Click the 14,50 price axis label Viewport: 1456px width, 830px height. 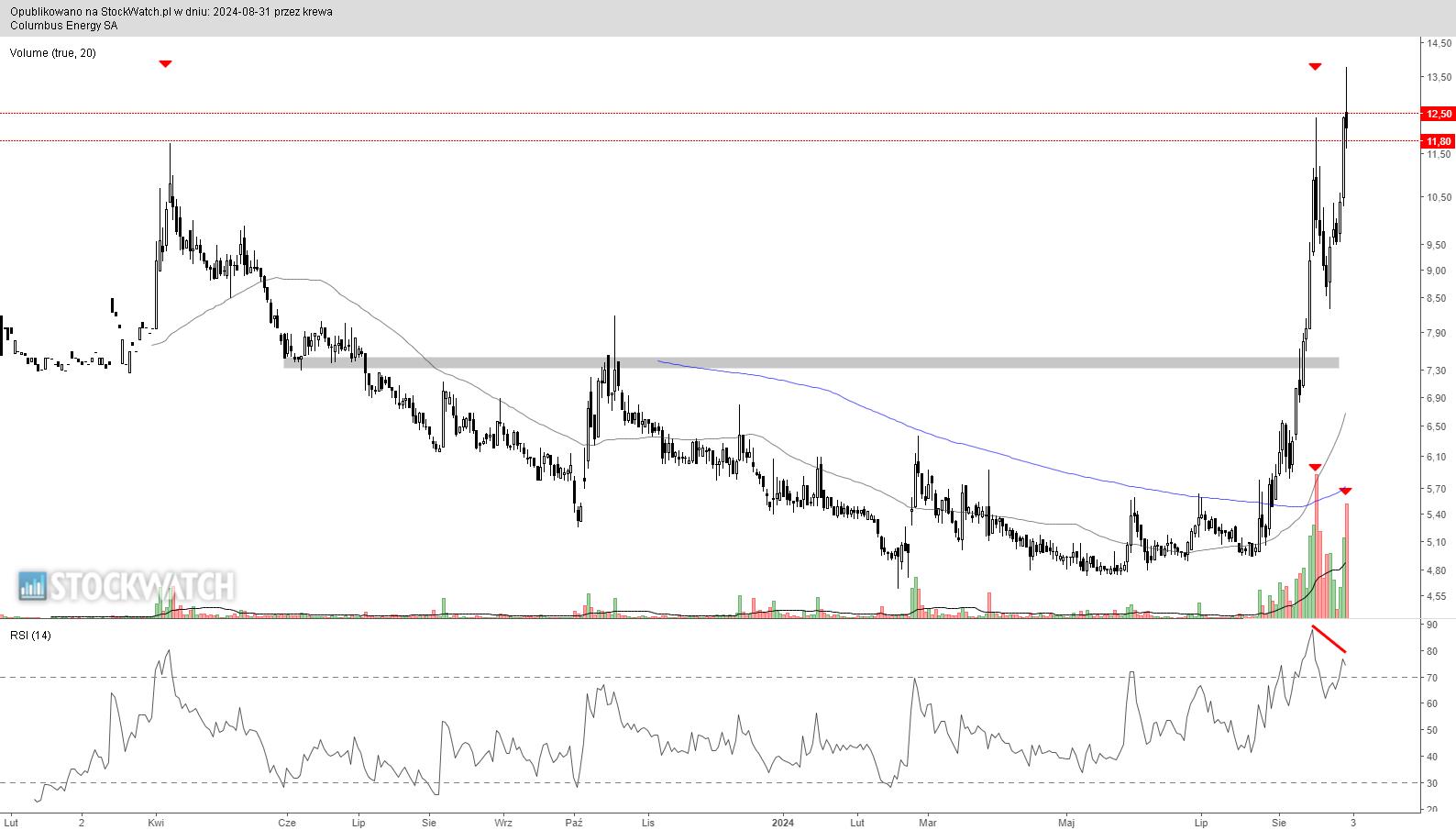[x=1439, y=43]
